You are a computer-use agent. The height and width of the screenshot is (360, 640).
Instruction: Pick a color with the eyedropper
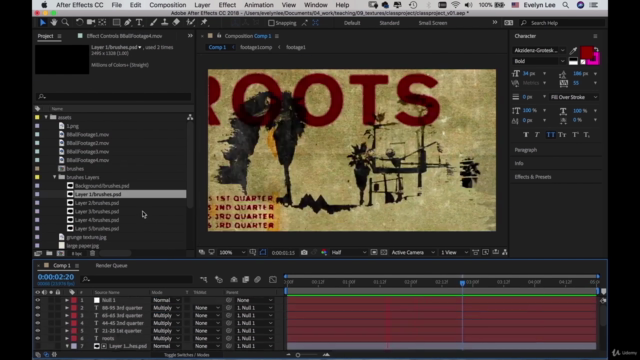pos(573,51)
